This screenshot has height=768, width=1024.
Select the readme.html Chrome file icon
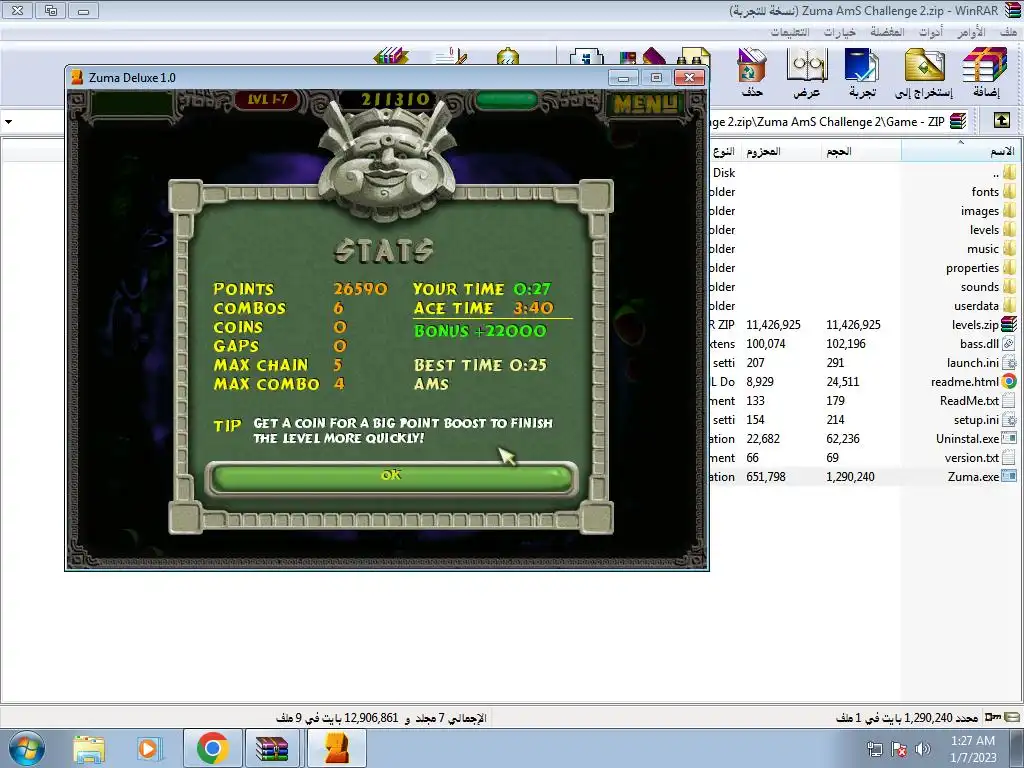[x=1010, y=381]
